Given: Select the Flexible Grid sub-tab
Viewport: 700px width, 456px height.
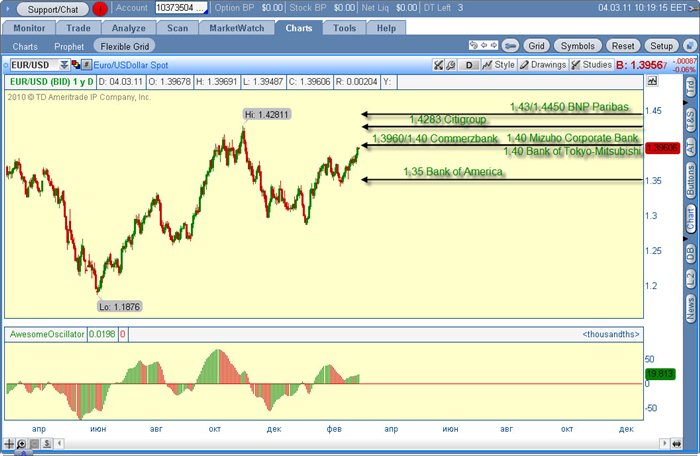Looking at the screenshot, I should click(x=125, y=46).
